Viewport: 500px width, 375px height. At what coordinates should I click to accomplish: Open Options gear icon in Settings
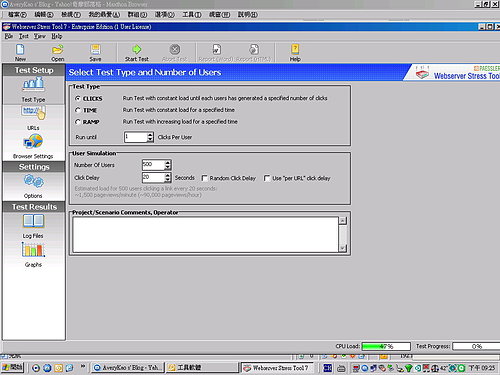coord(33,186)
